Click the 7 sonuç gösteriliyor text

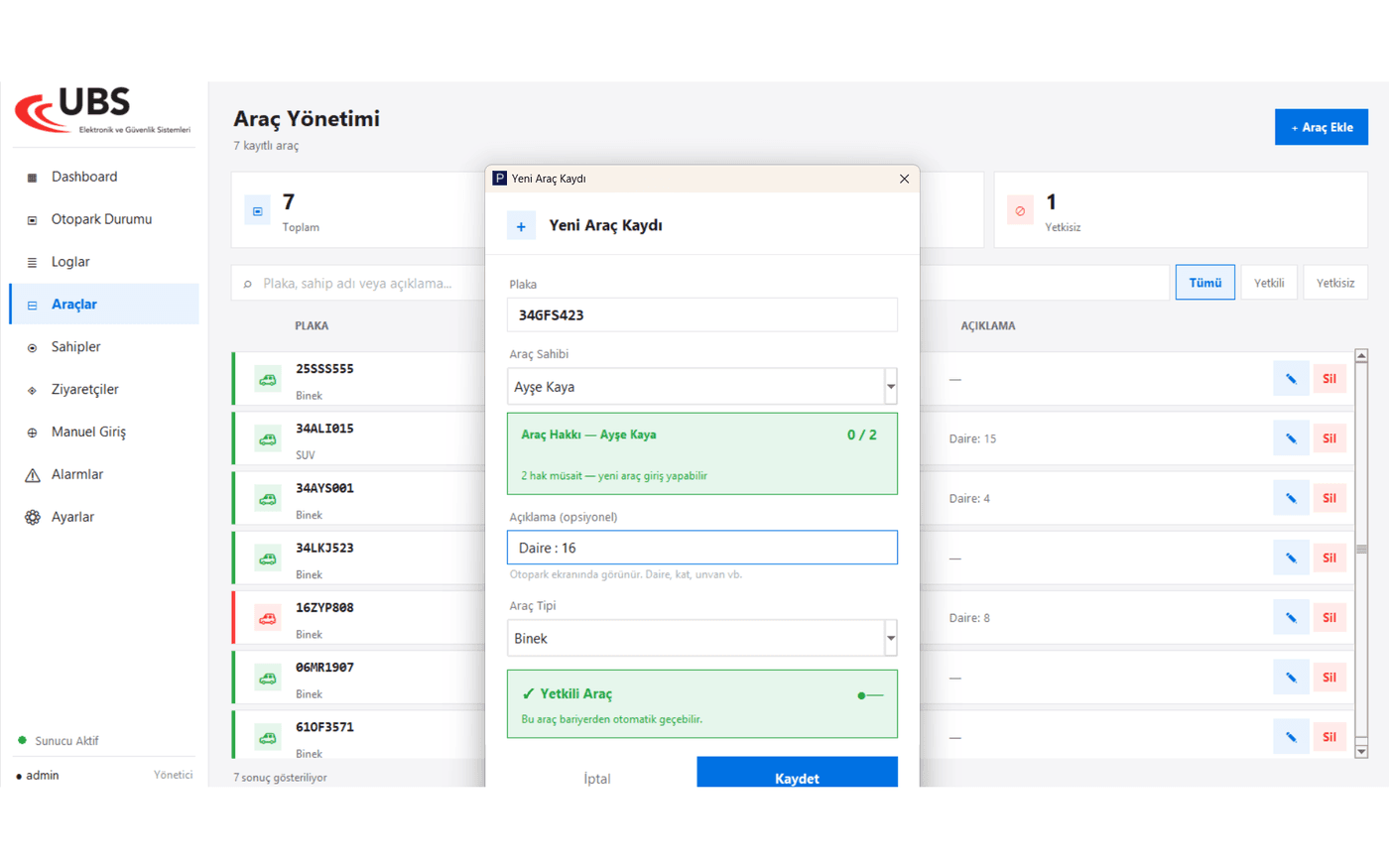click(280, 778)
